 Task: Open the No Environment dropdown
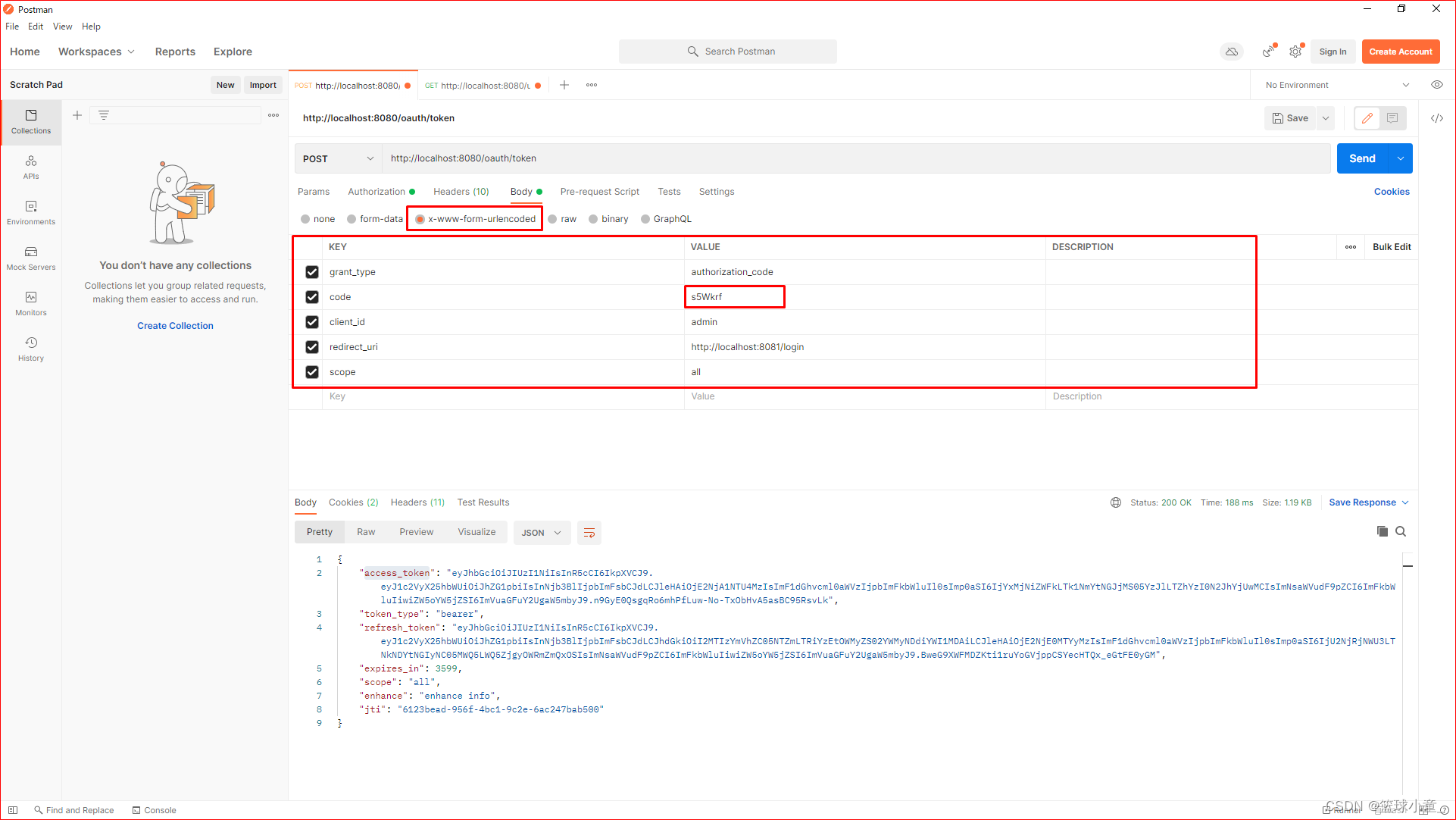point(1337,85)
